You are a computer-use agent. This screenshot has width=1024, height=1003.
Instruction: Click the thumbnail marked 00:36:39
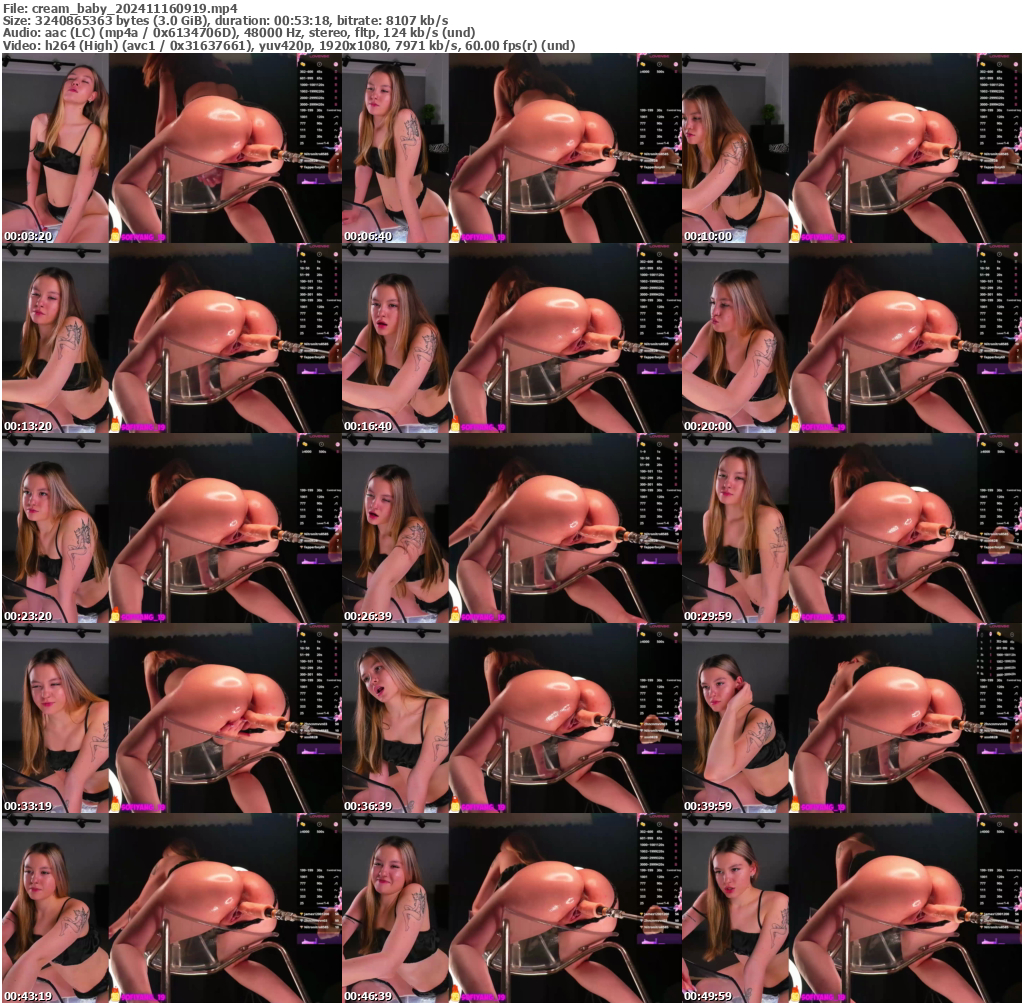(511, 718)
